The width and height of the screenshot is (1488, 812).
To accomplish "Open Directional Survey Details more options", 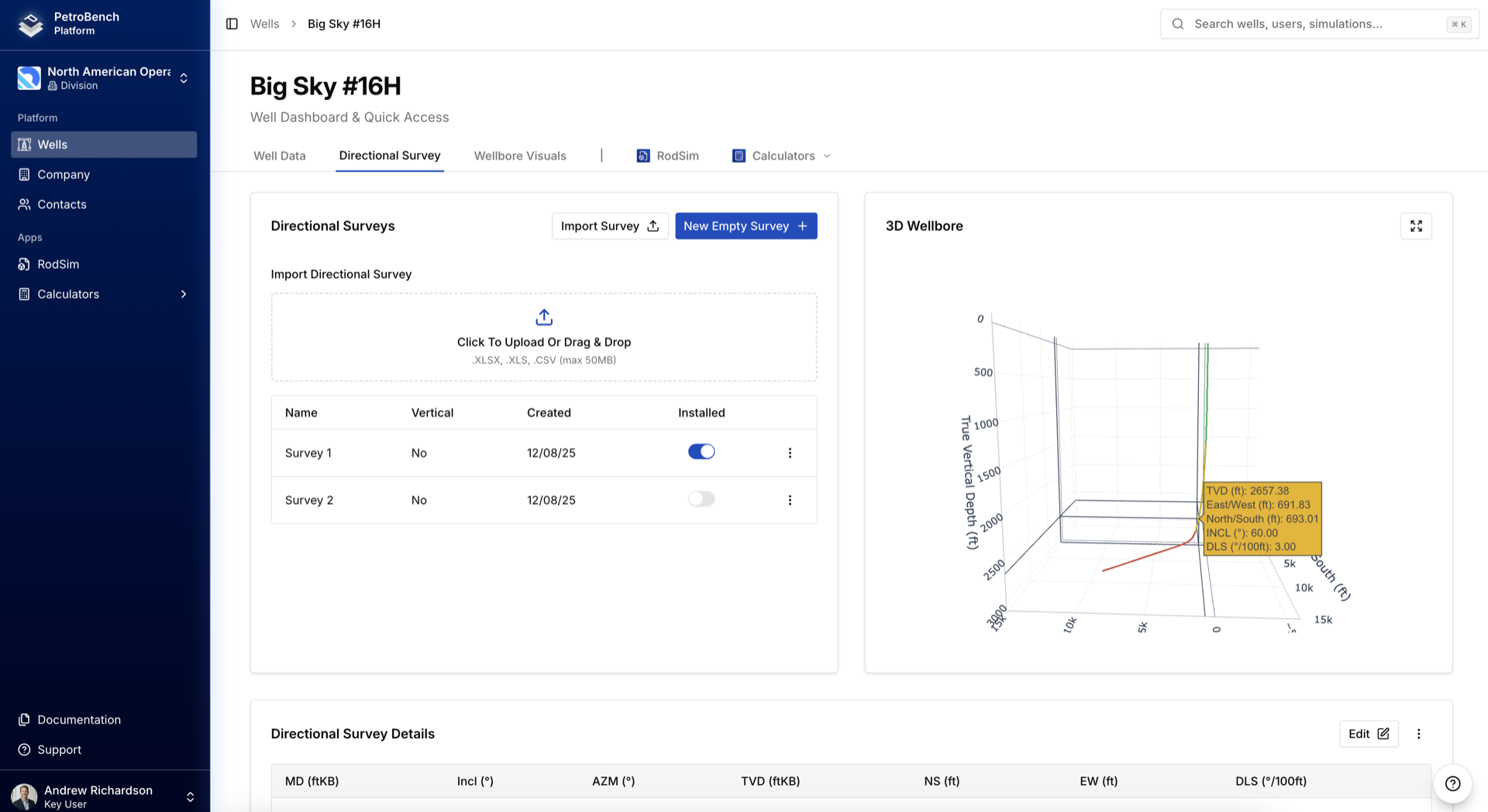I will coord(1419,734).
